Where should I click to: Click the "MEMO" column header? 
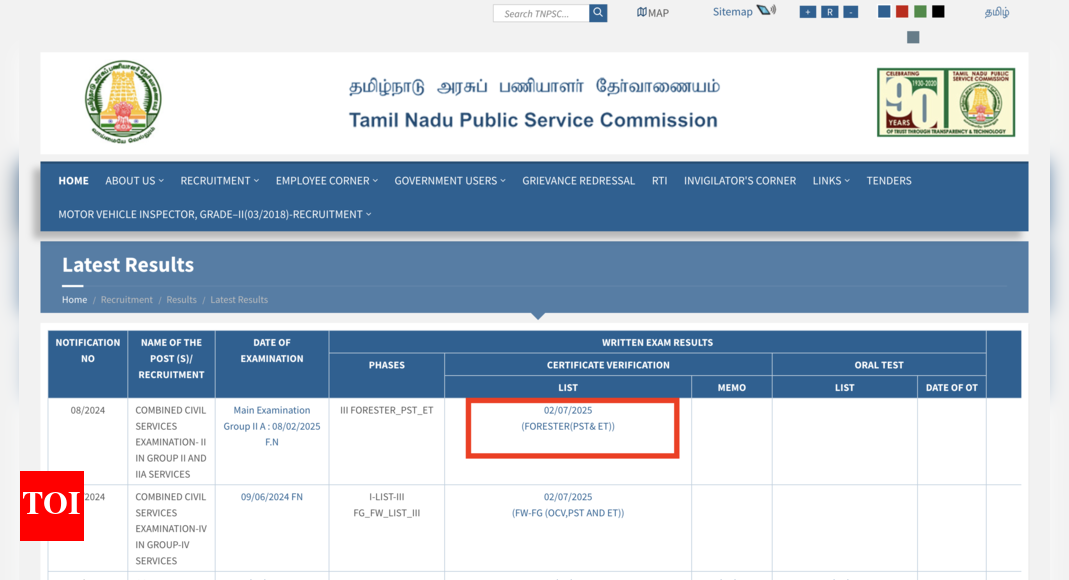click(x=732, y=388)
